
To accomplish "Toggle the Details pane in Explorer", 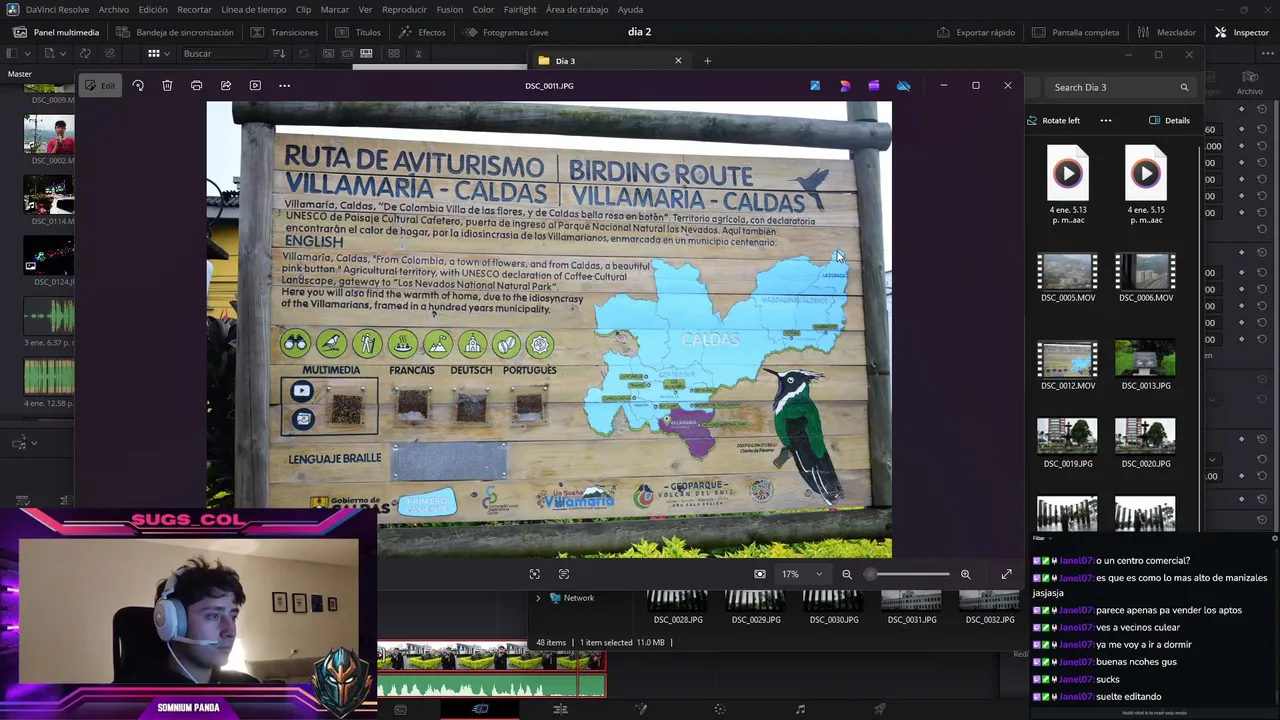I will [x=1170, y=120].
